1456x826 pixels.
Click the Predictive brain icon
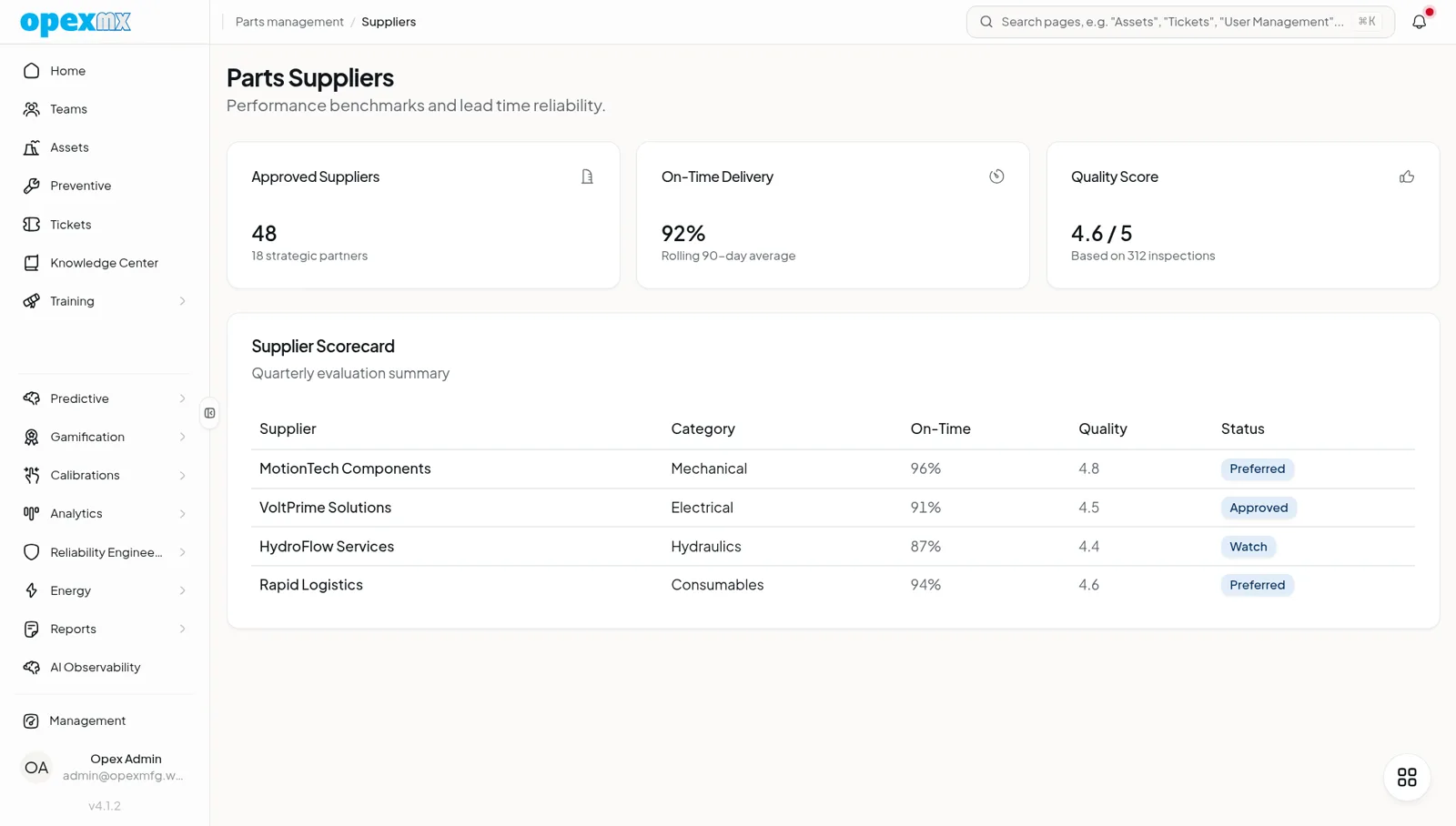32,398
